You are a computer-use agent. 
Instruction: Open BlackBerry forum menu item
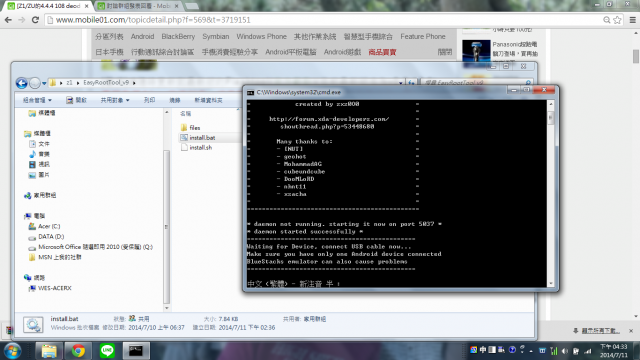click(x=178, y=36)
